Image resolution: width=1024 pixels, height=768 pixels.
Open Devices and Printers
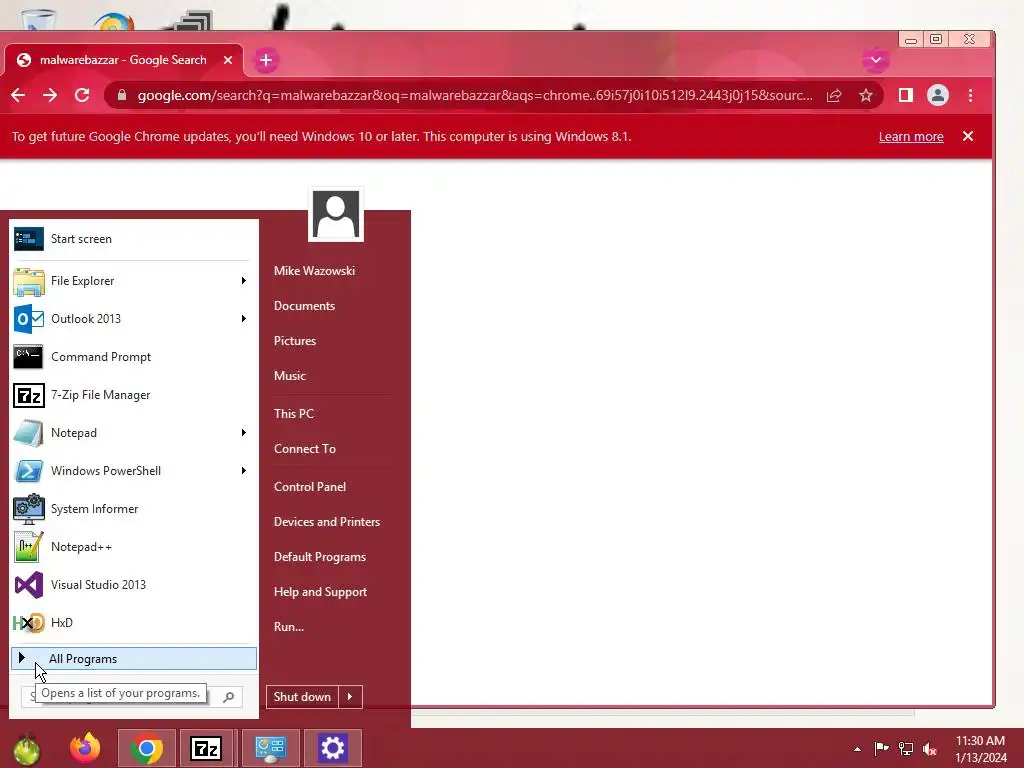[x=327, y=522]
